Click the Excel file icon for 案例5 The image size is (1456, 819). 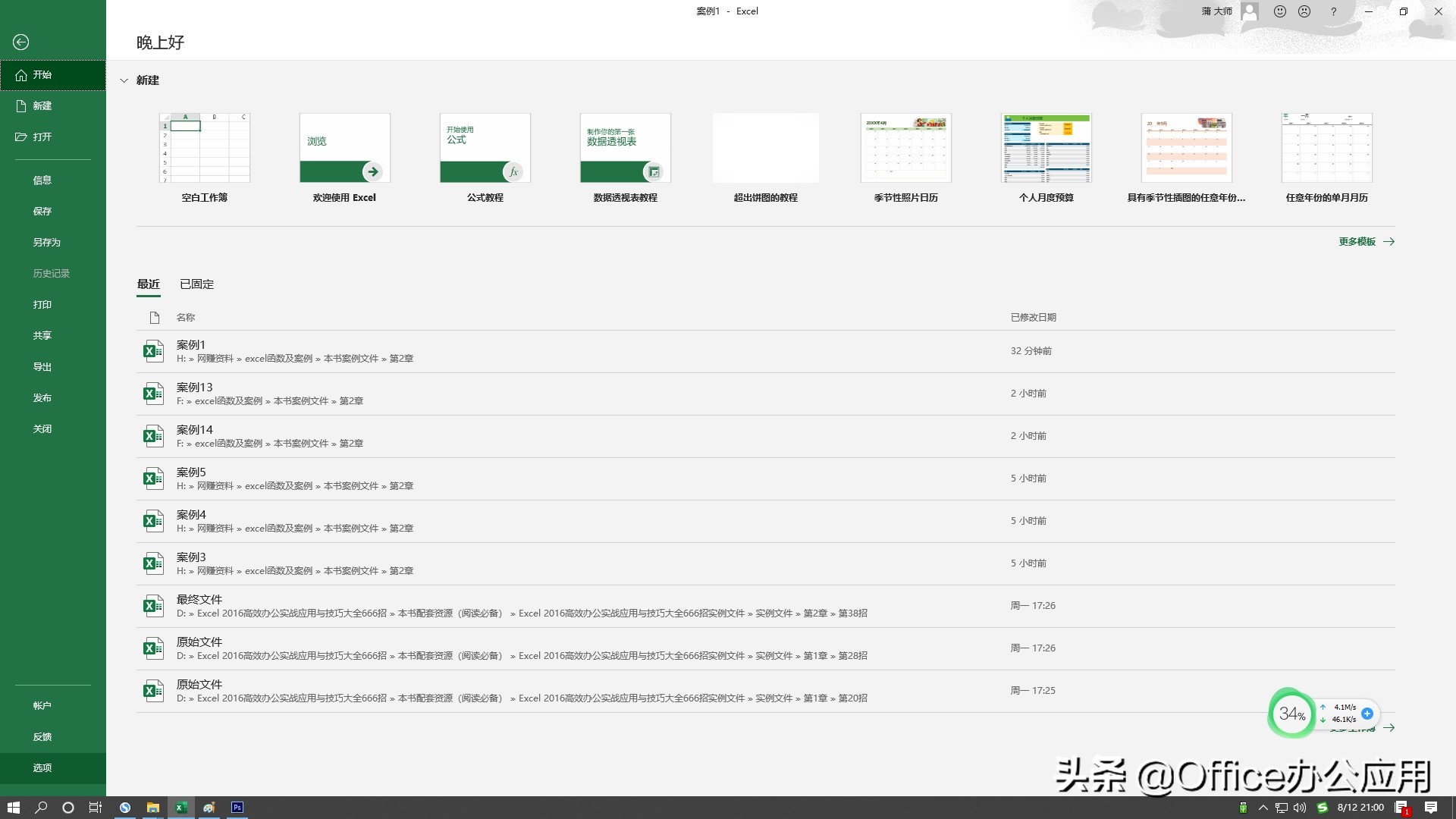pyautogui.click(x=154, y=479)
